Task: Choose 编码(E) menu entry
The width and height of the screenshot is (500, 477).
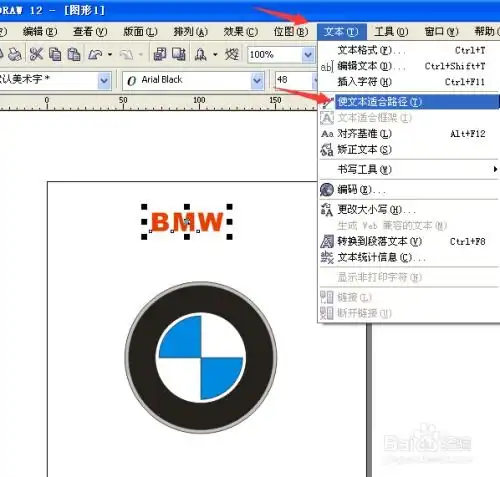Action: coord(409,190)
